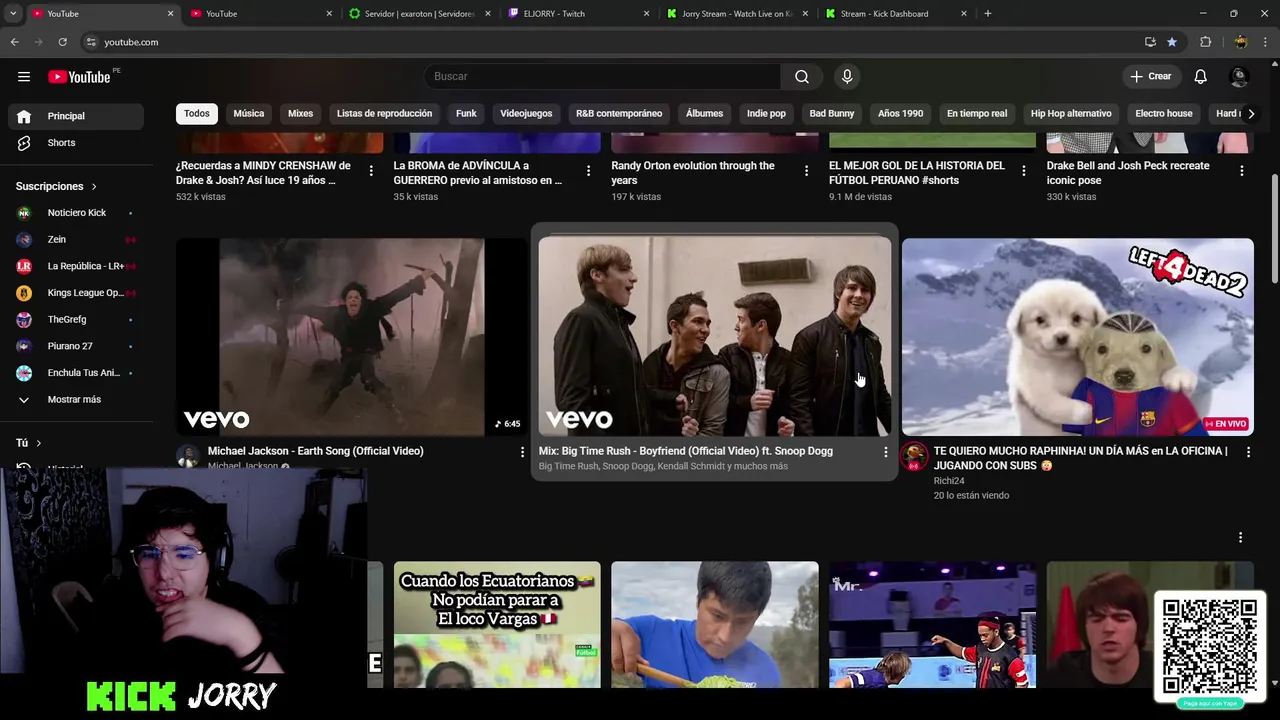Open options for MEJOR GOL short
The width and height of the screenshot is (1280, 720).
(x=1023, y=171)
